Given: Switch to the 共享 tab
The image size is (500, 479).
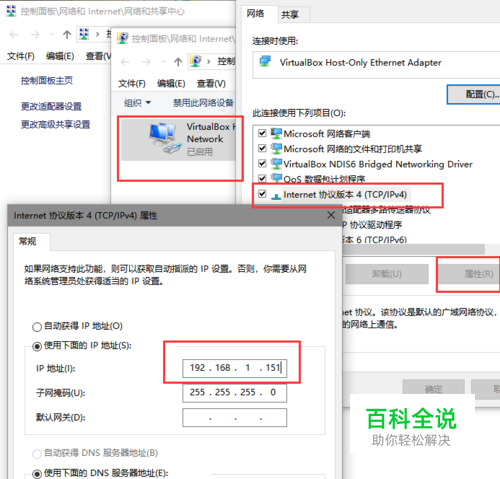Looking at the screenshot, I should (294, 15).
